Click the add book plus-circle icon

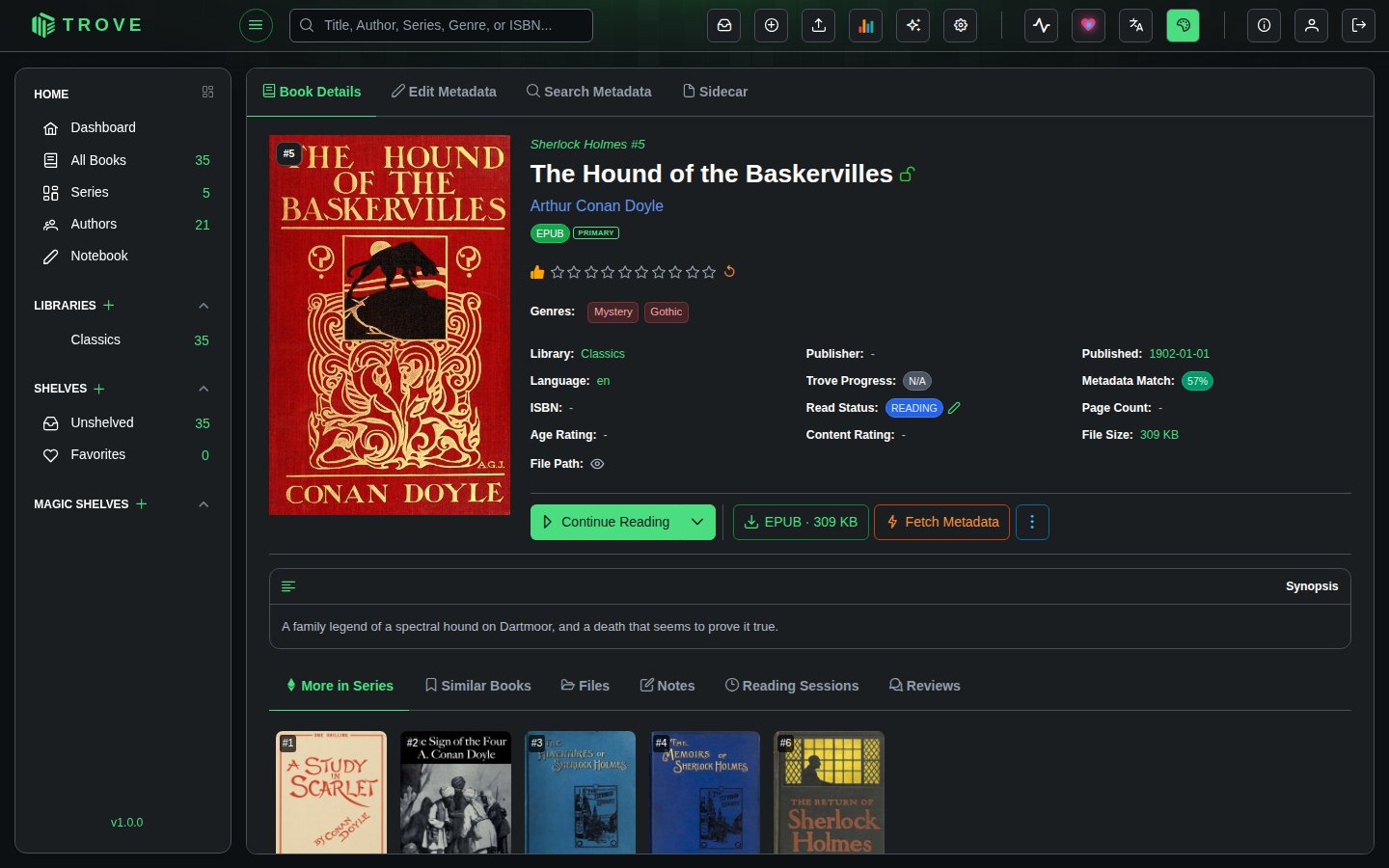click(772, 25)
